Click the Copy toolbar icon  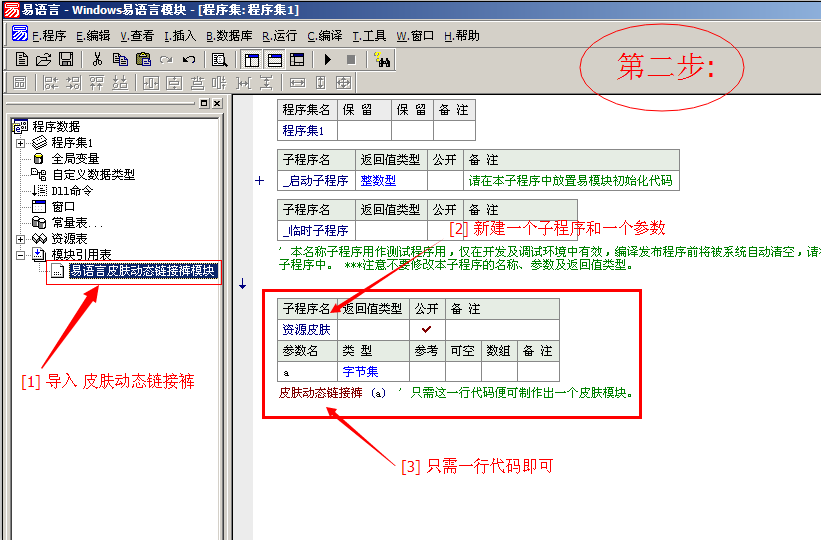click(x=120, y=60)
